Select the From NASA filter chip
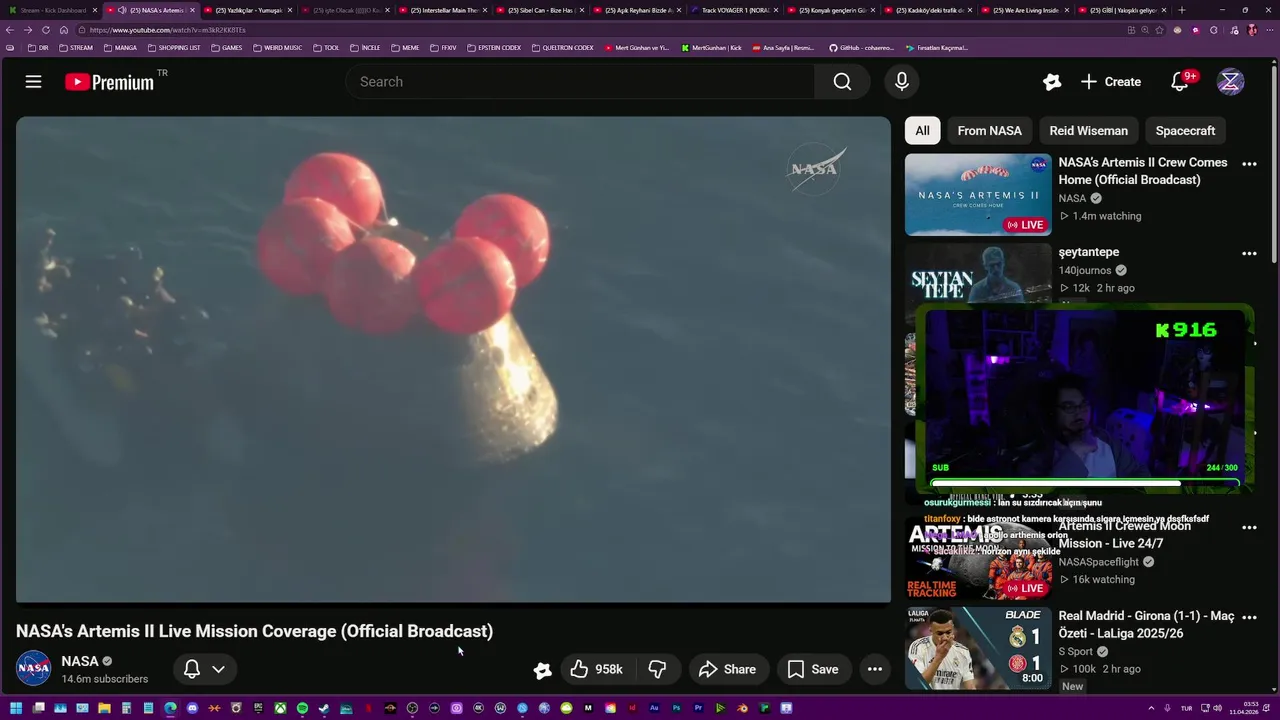This screenshot has height=720, width=1280. coord(989,131)
